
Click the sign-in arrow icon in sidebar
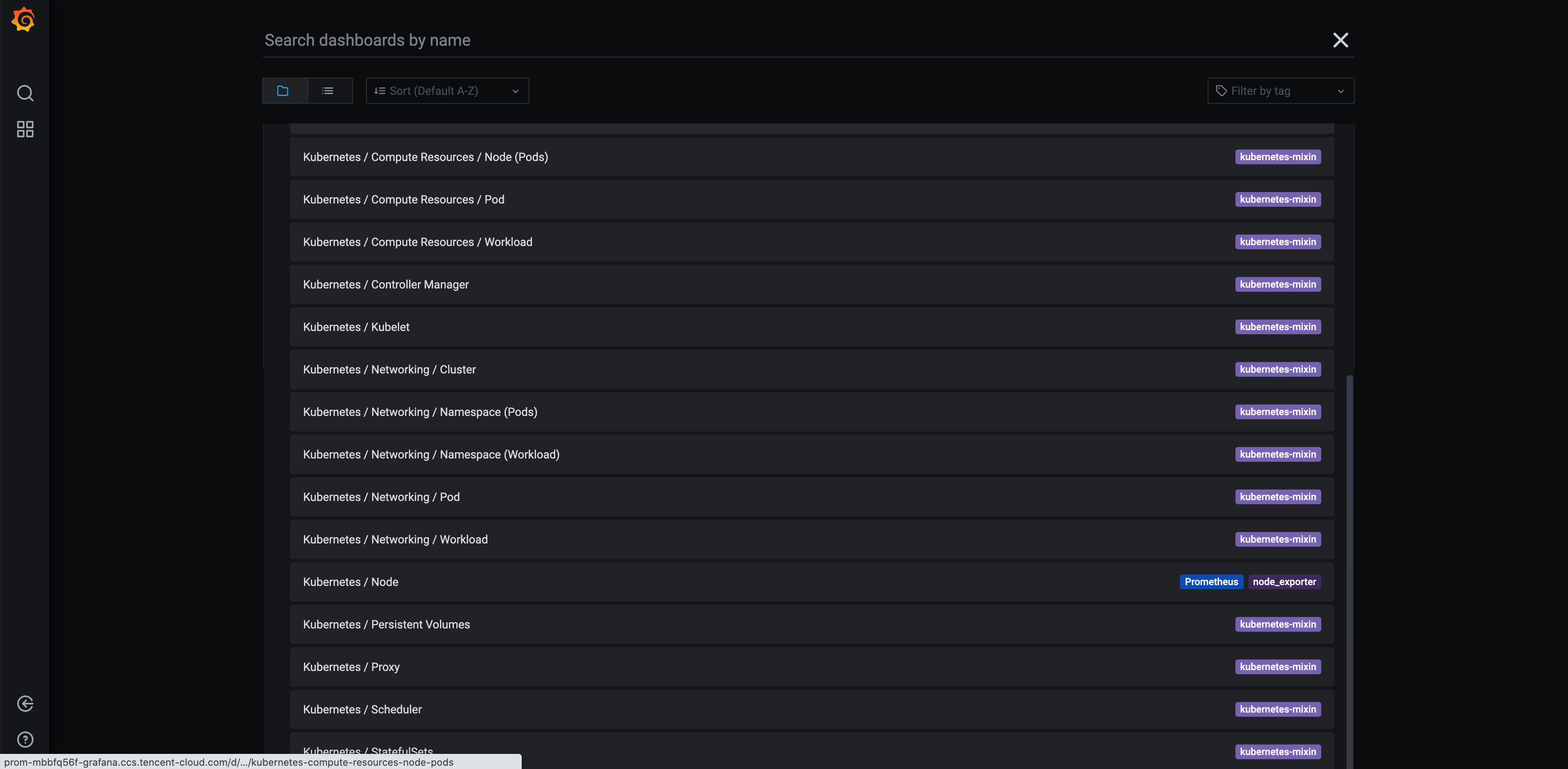tap(25, 704)
